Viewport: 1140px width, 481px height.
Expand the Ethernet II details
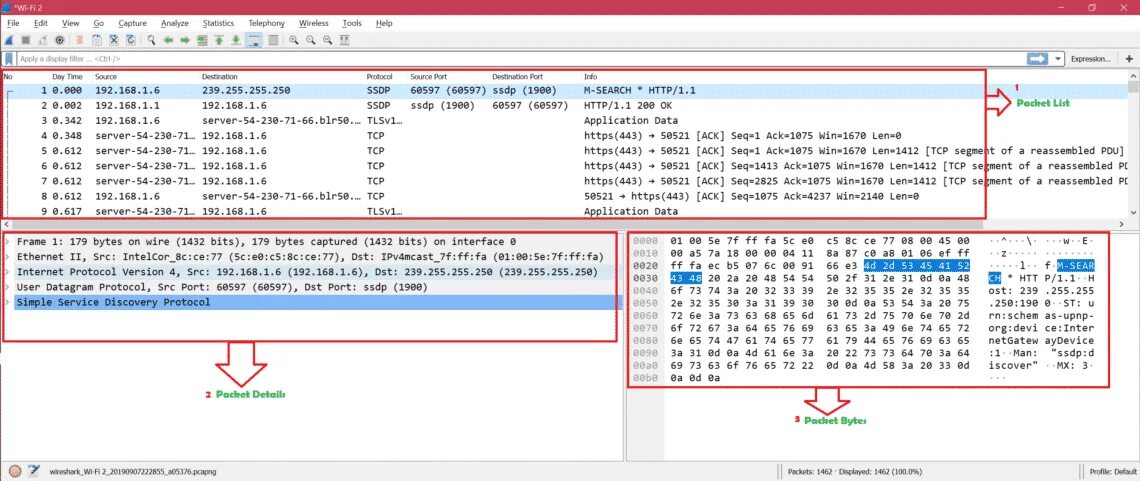pyautogui.click(x=7, y=256)
